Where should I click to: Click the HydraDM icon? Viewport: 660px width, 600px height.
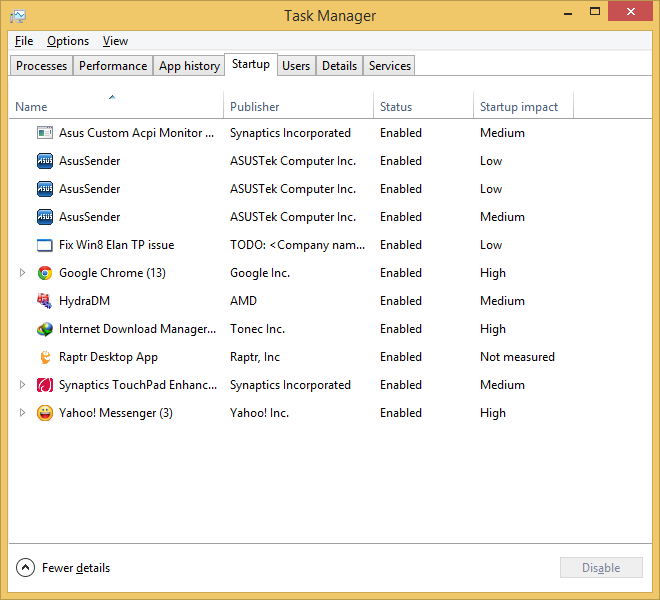click(45, 301)
